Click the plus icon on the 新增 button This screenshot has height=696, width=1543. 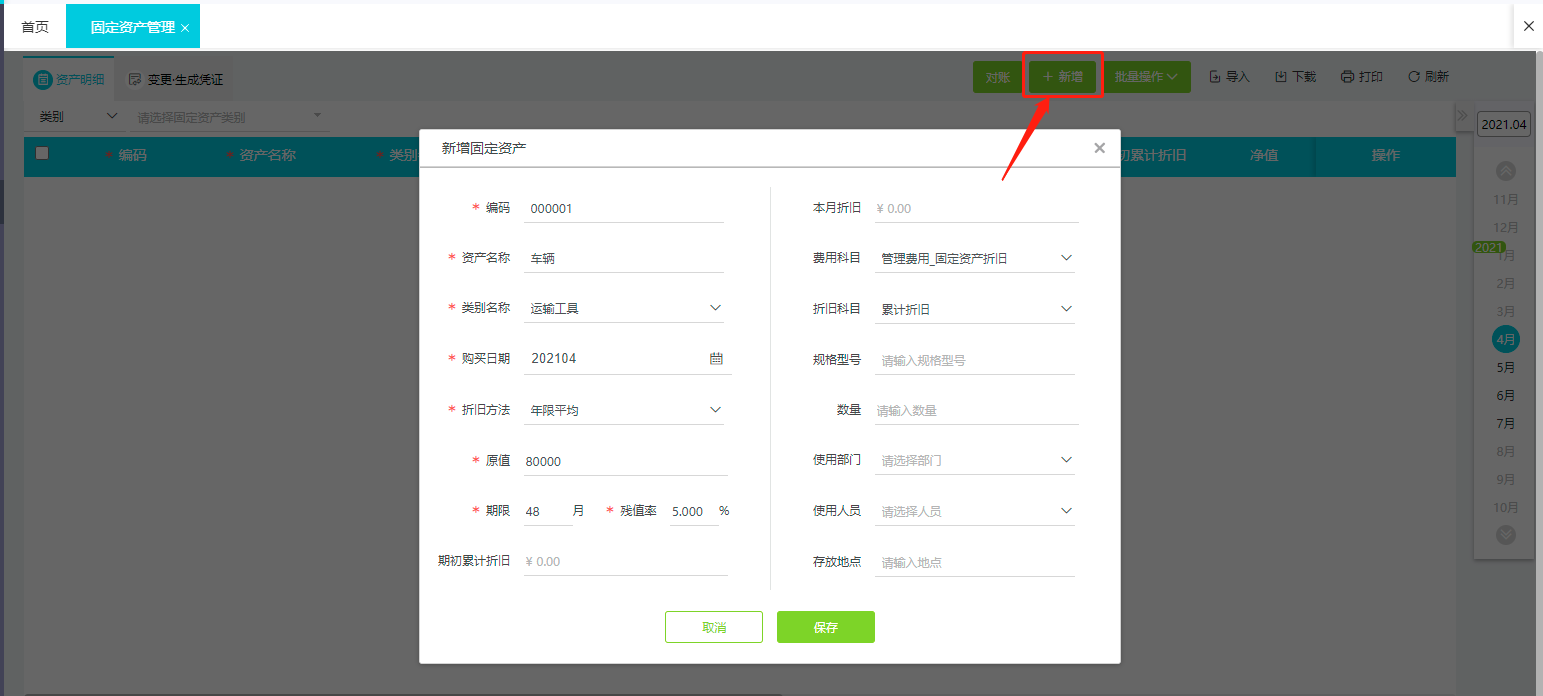click(x=1049, y=75)
